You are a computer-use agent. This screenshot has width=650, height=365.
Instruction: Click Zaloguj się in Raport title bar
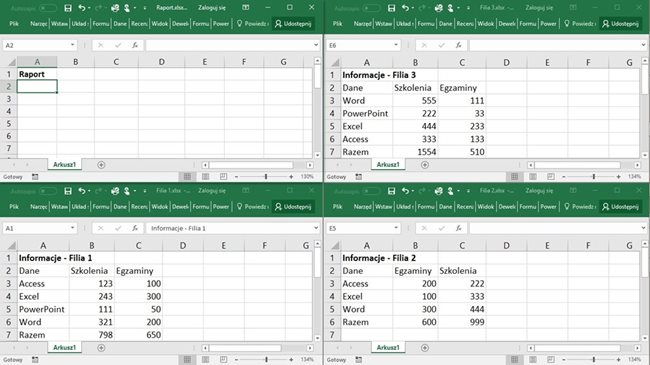[x=212, y=8]
